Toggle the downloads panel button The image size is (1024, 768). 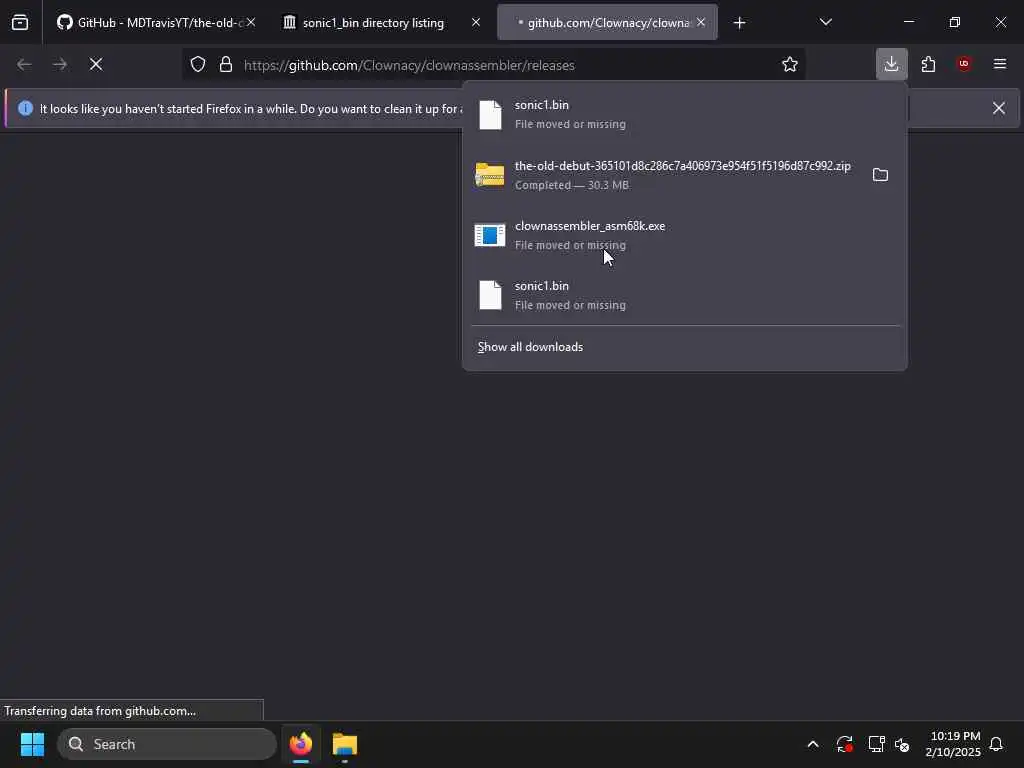(x=891, y=64)
